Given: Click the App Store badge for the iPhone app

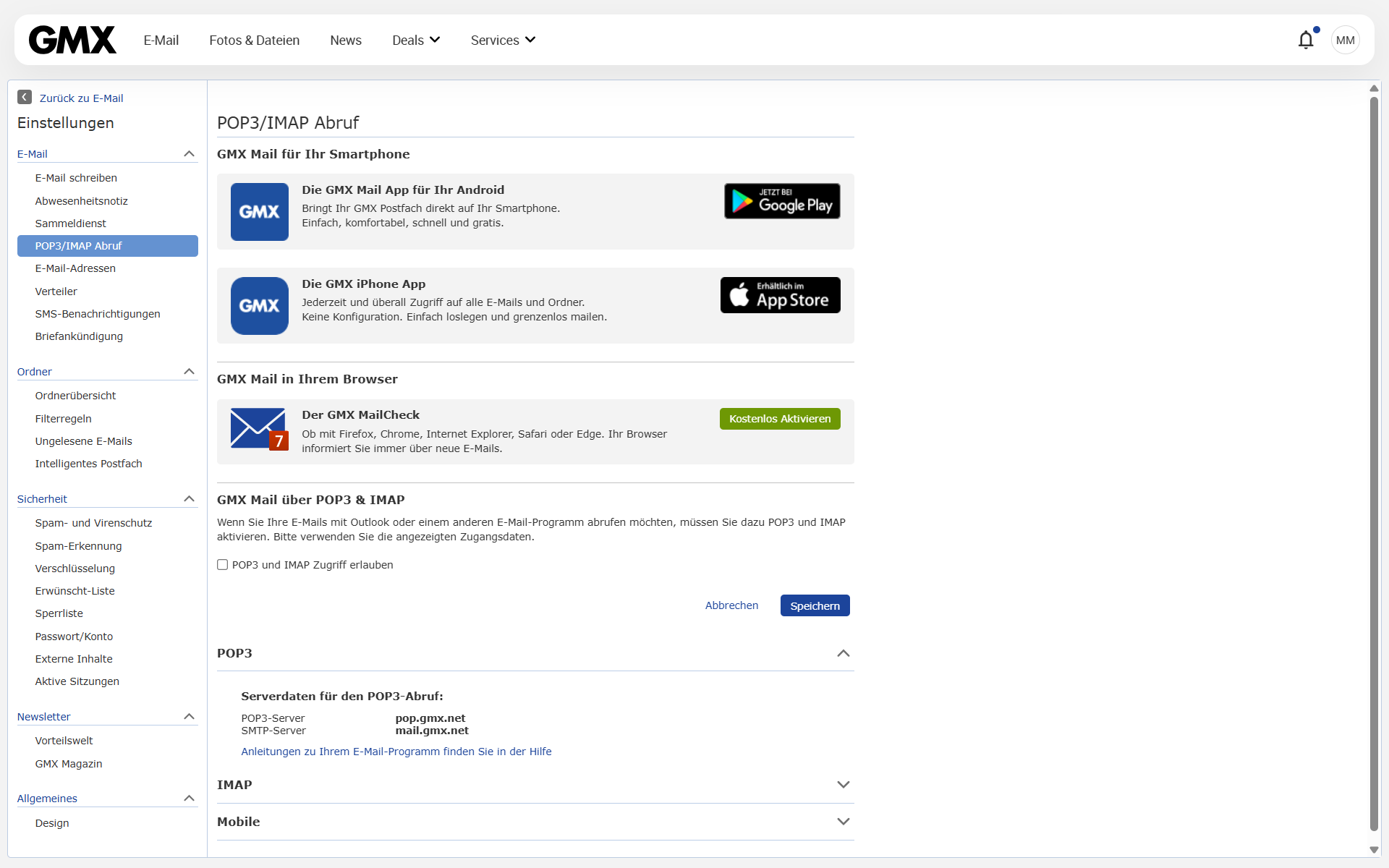Looking at the screenshot, I should (x=780, y=295).
